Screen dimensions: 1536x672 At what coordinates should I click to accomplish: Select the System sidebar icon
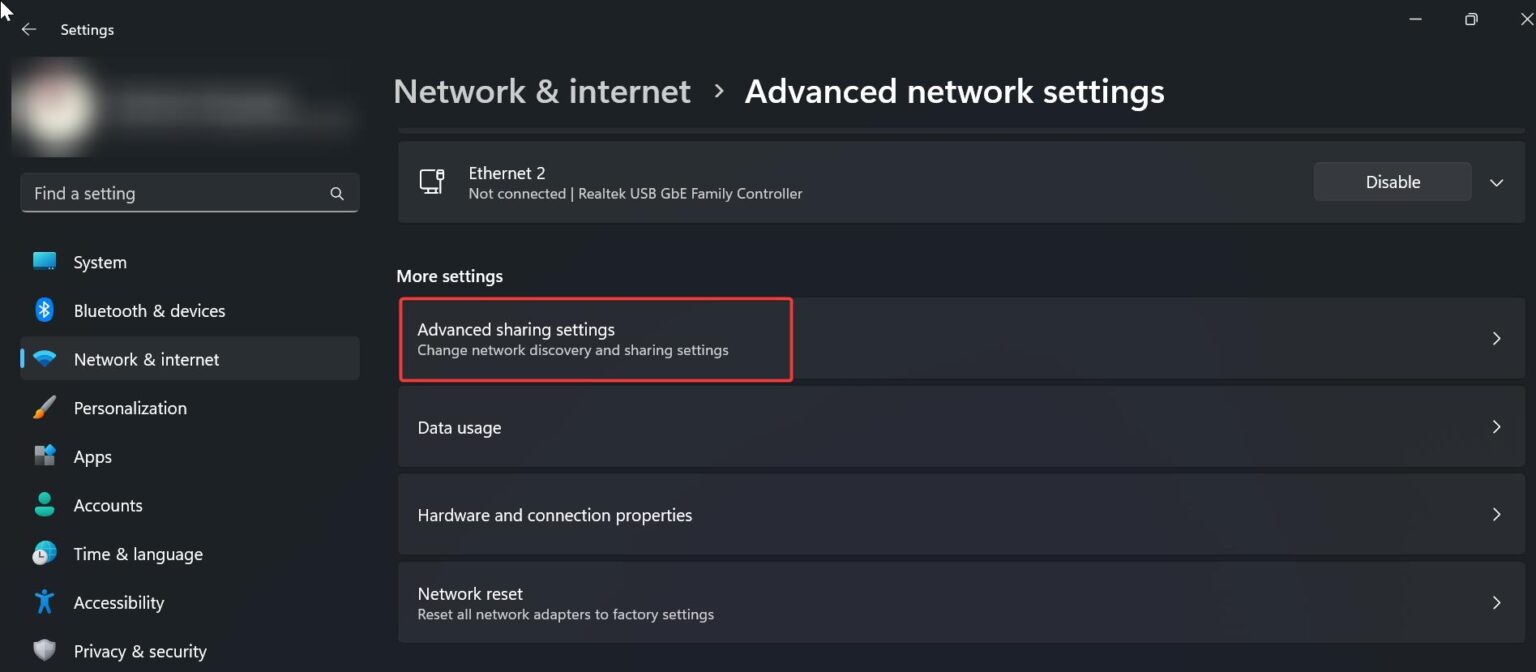coord(44,262)
